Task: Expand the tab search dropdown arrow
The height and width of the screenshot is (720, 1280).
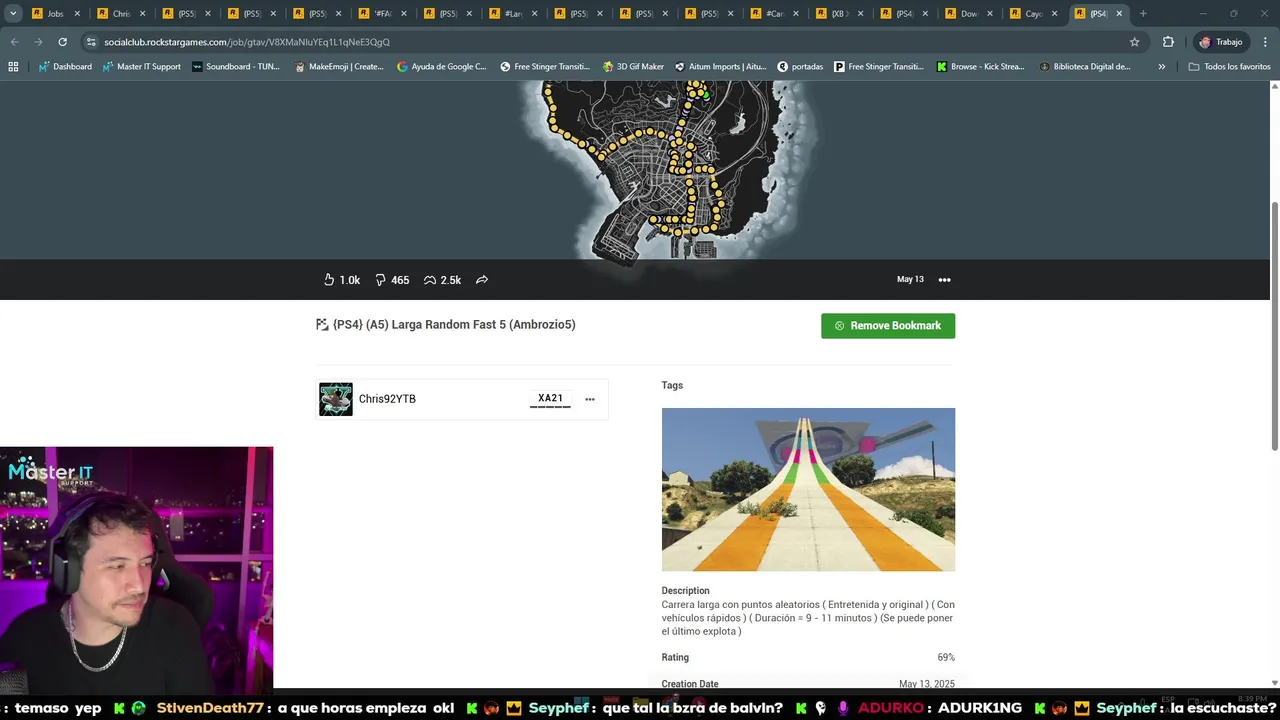Action: pyautogui.click(x=13, y=14)
